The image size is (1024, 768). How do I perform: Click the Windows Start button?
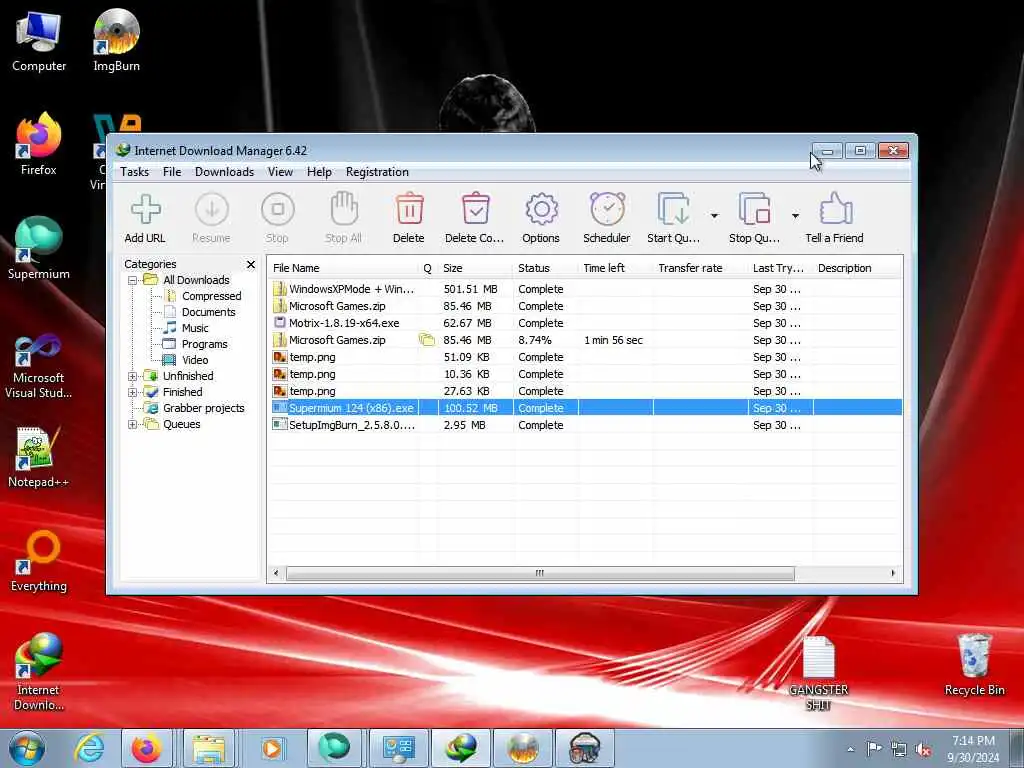pos(27,748)
